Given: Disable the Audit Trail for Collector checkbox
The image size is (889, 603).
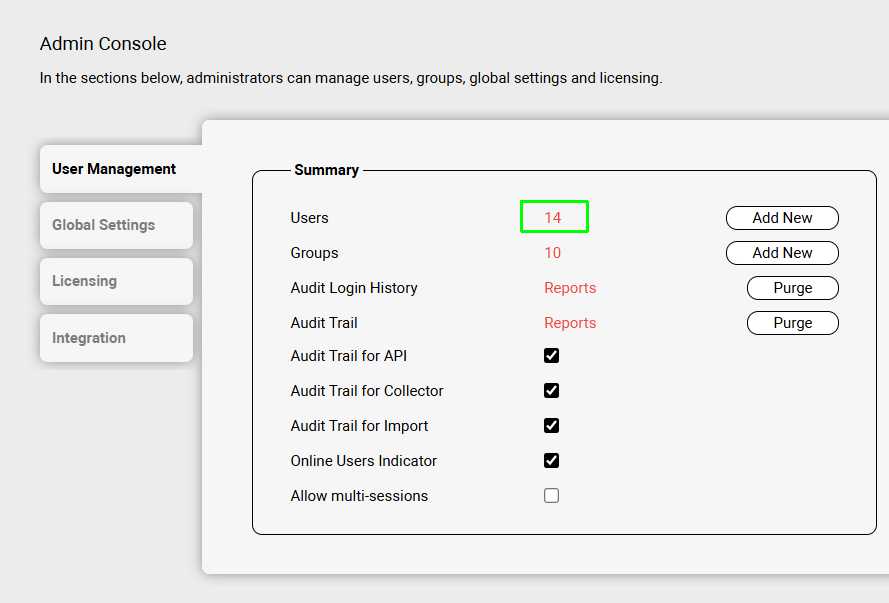Looking at the screenshot, I should tap(551, 391).
